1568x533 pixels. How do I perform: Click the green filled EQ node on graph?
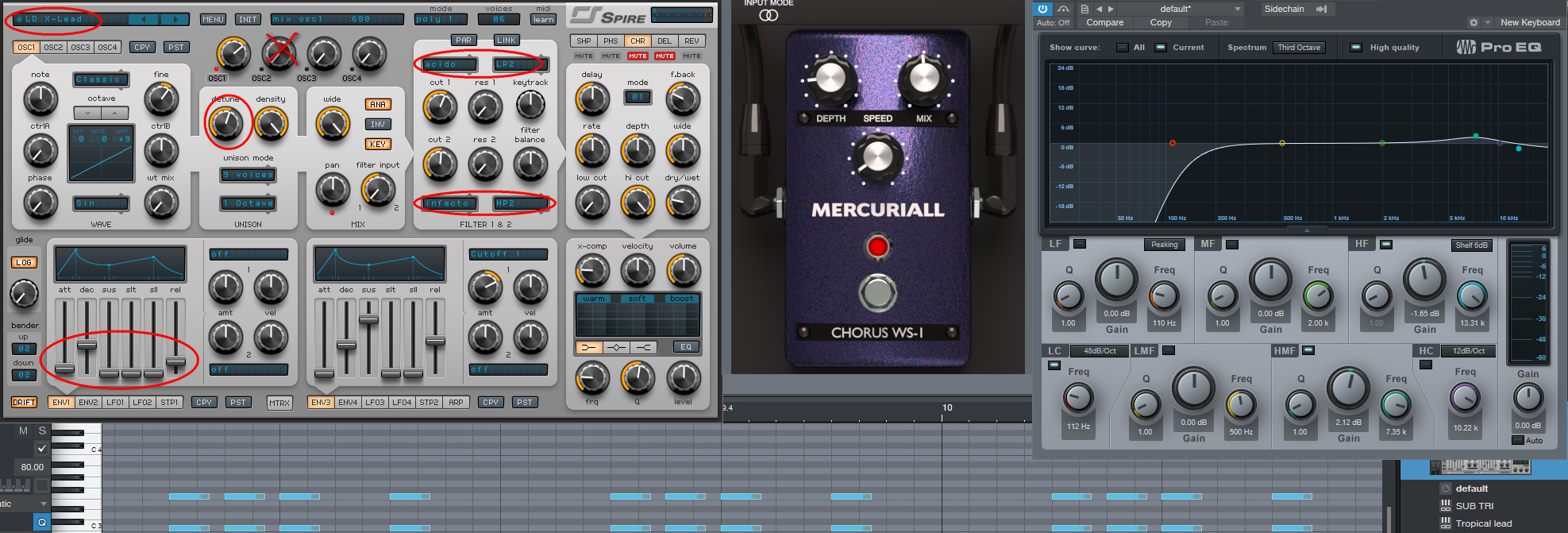(x=1476, y=136)
